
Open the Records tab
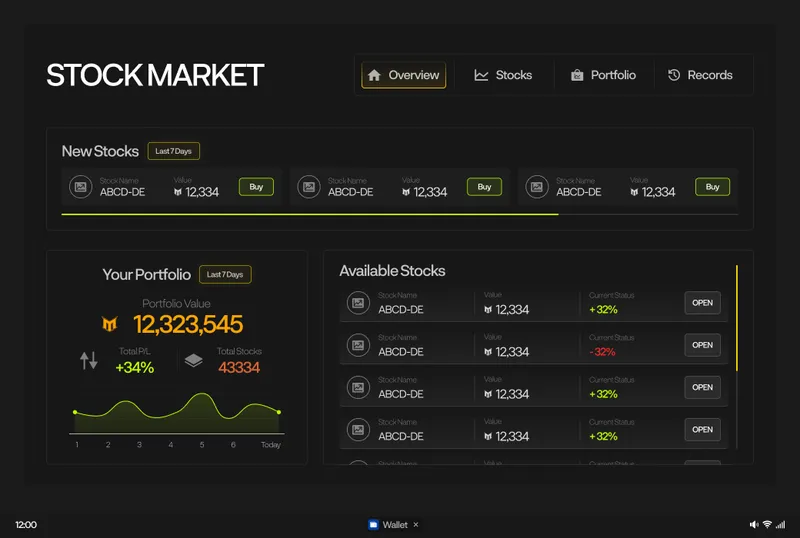(x=700, y=75)
